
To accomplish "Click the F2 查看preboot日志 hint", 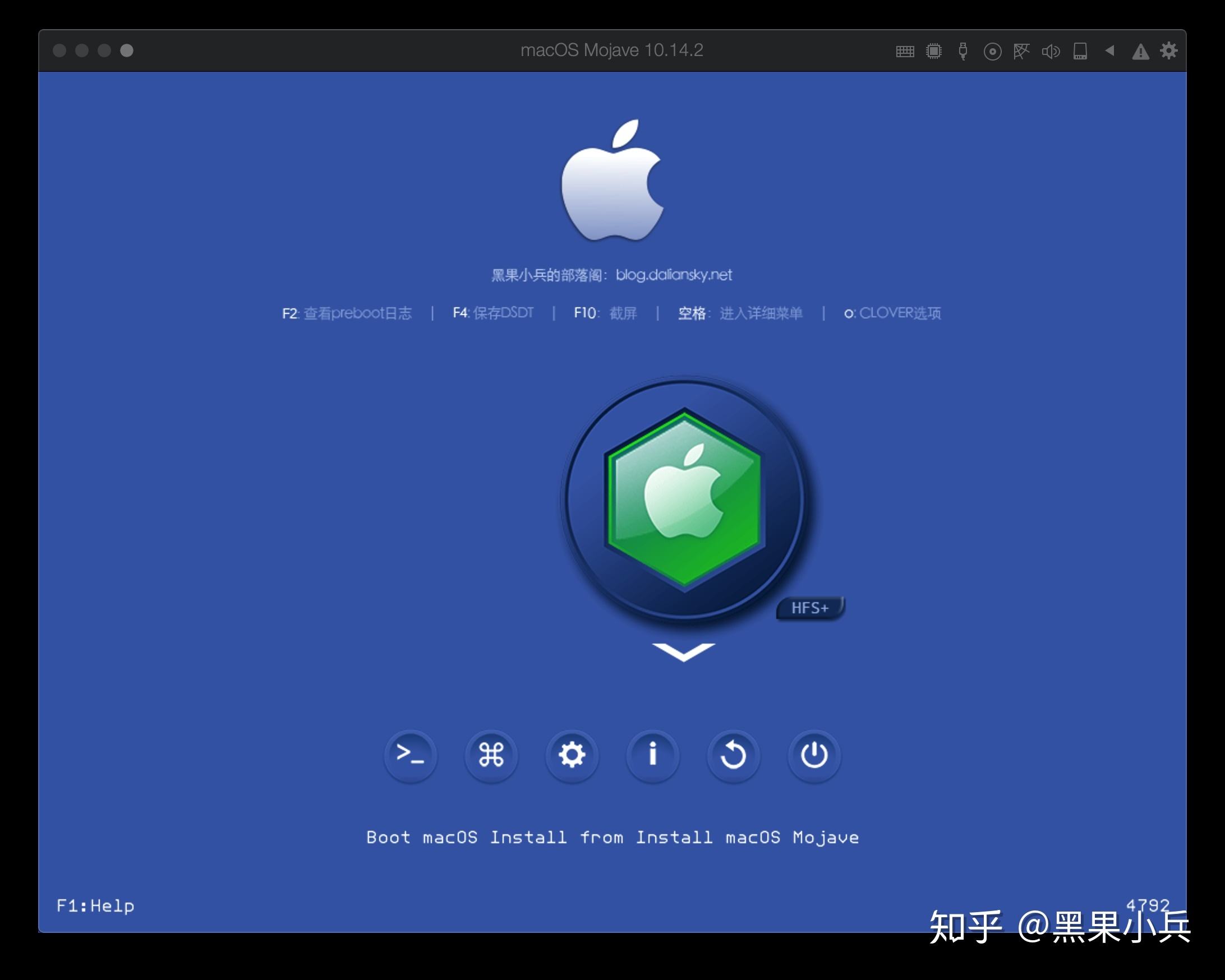I will point(347,313).
